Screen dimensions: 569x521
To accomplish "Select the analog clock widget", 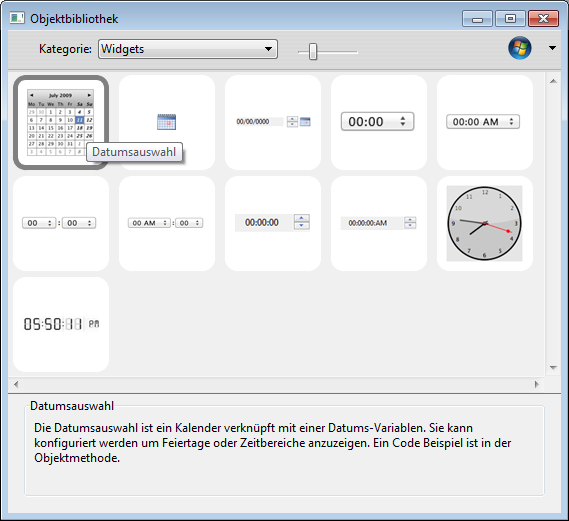I will click(485, 223).
